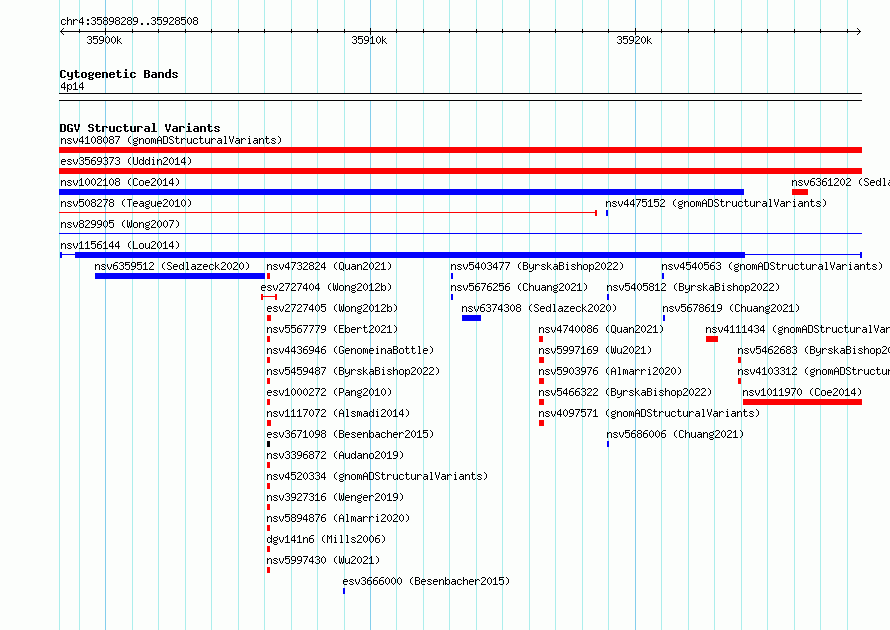
Task: Open nsv4520334 gnomADStructuralVariants label
Action: tap(377, 476)
